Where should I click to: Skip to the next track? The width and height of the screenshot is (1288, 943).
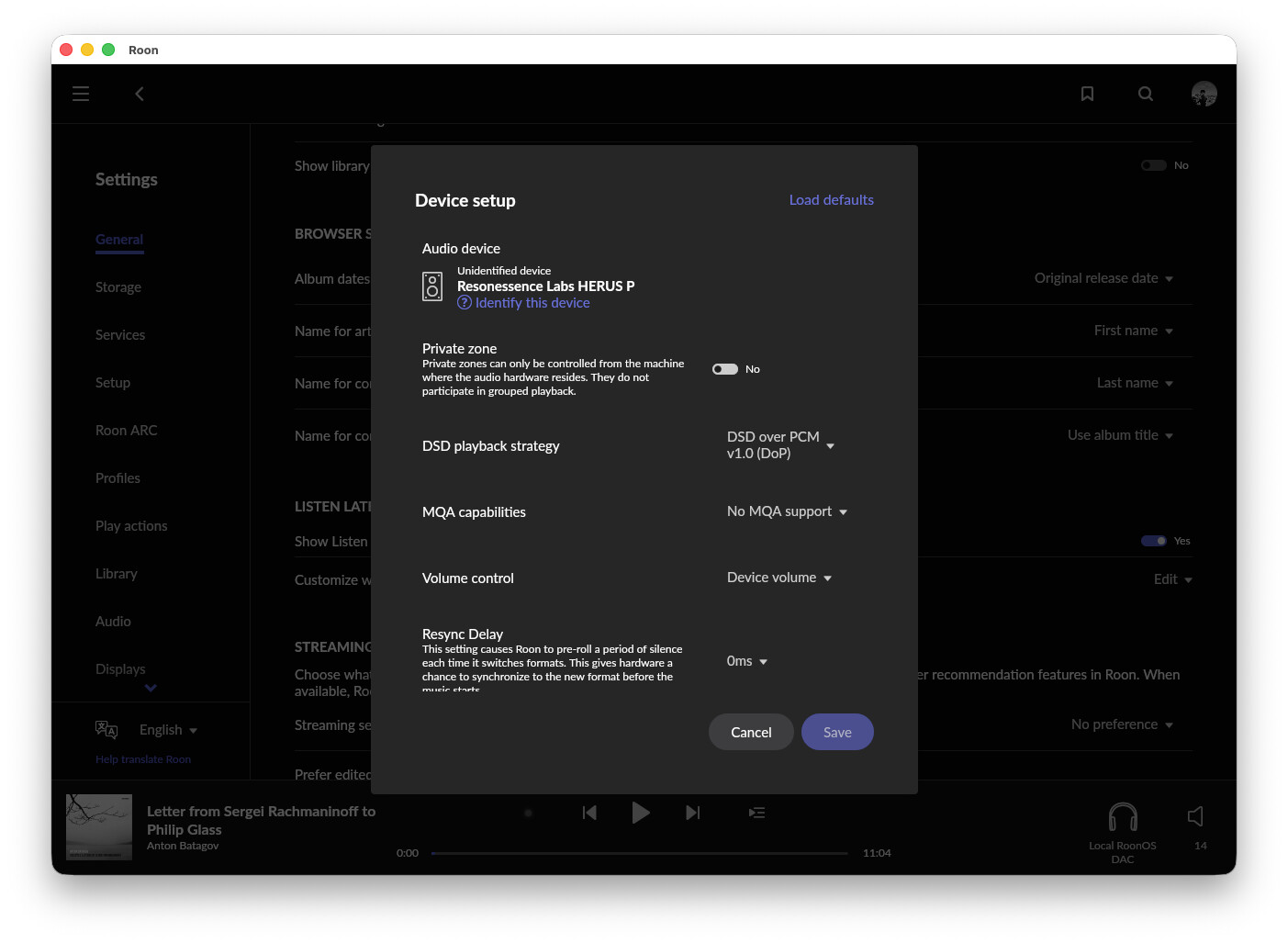pyautogui.click(x=693, y=813)
